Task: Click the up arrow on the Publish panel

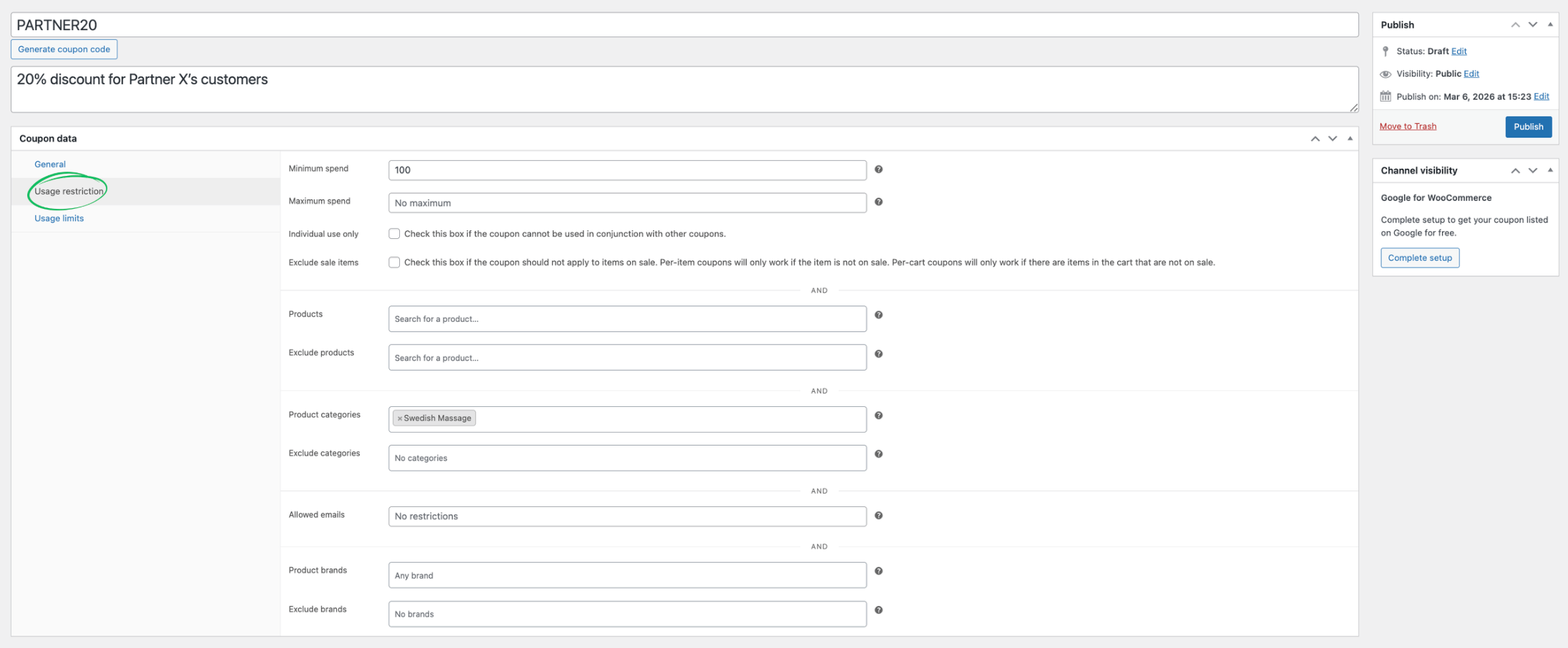Action: 1515,24
